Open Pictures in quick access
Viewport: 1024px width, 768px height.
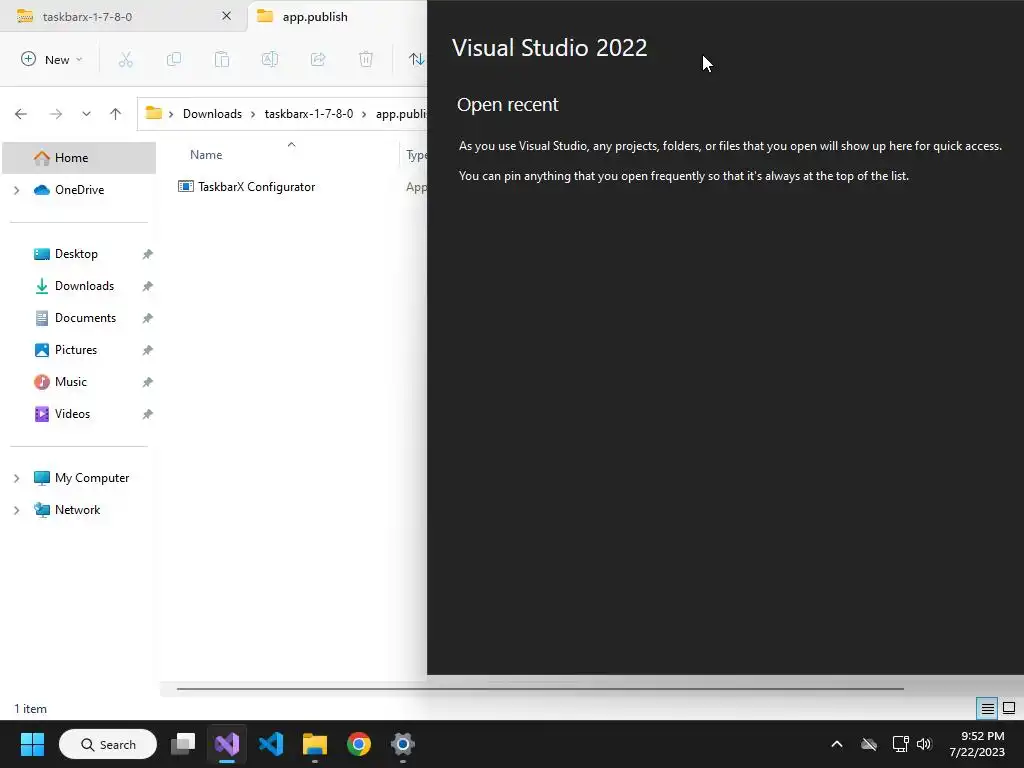76,349
